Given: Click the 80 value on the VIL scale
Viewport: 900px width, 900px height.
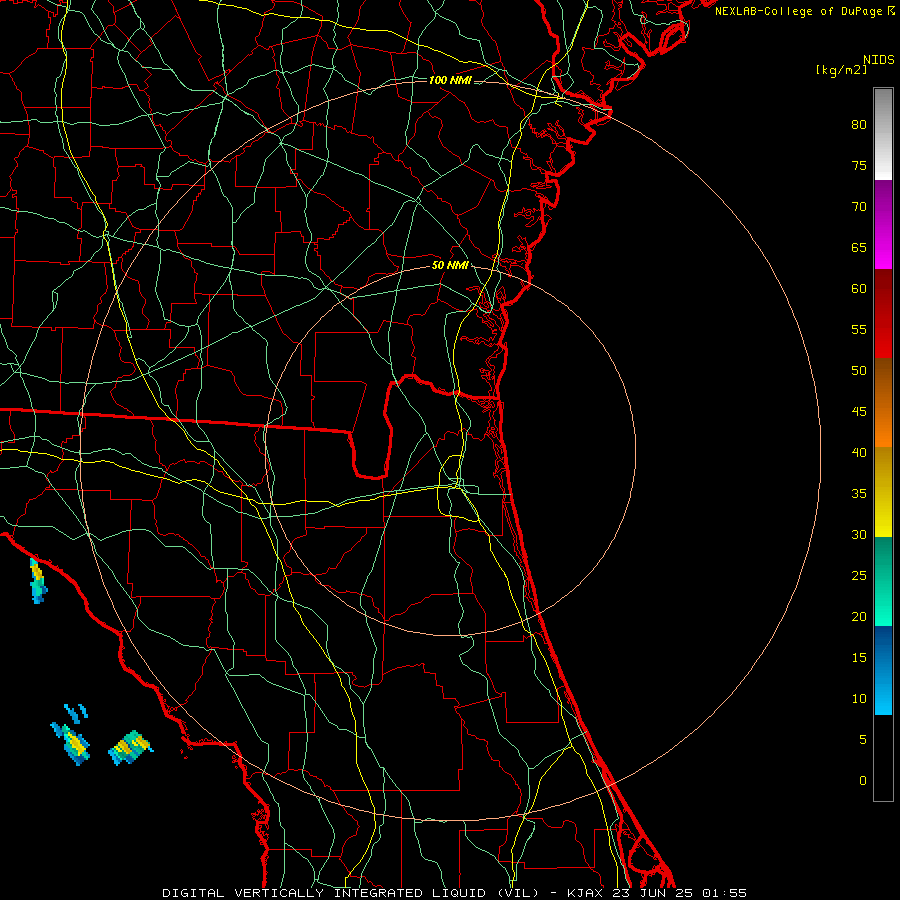Looking at the screenshot, I should [x=859, y=125].
